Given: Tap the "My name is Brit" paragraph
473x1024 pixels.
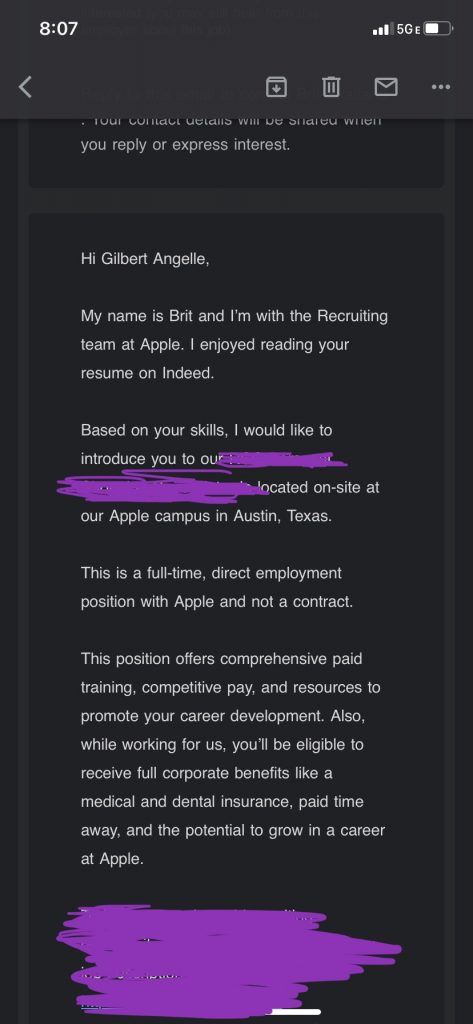Looking at the screenshot, I should (x=234, y=345).
